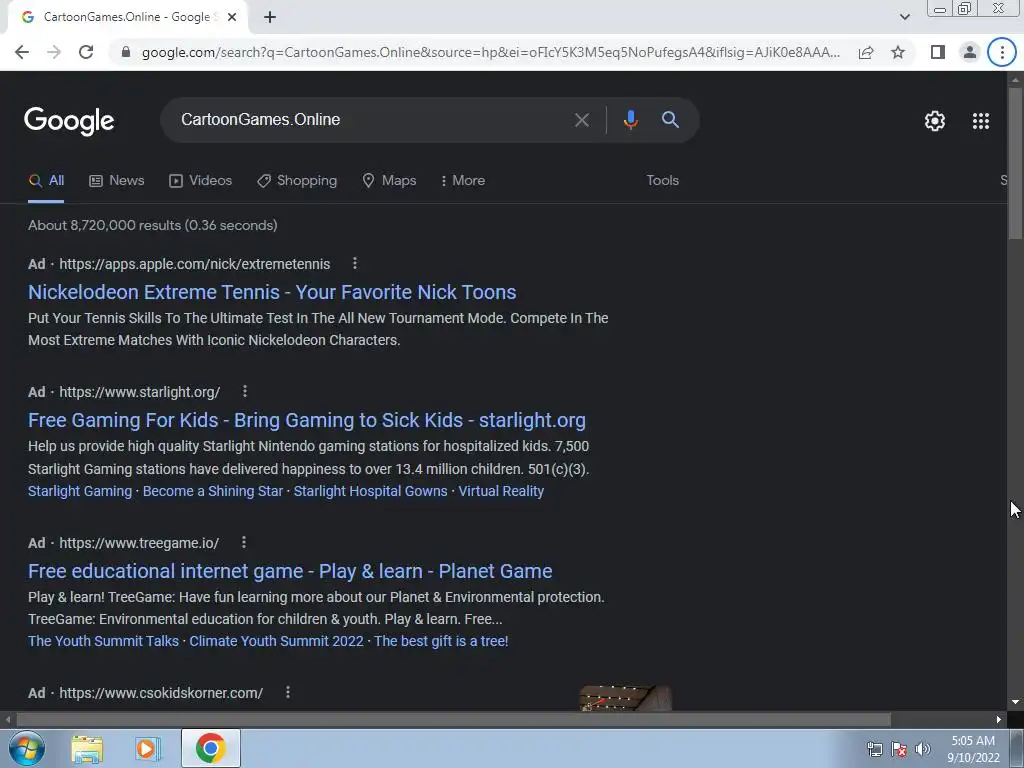This screenshot has width=1024, height=768.
Task: Open Action Center flag in system tray
Action: click(899, 749)
